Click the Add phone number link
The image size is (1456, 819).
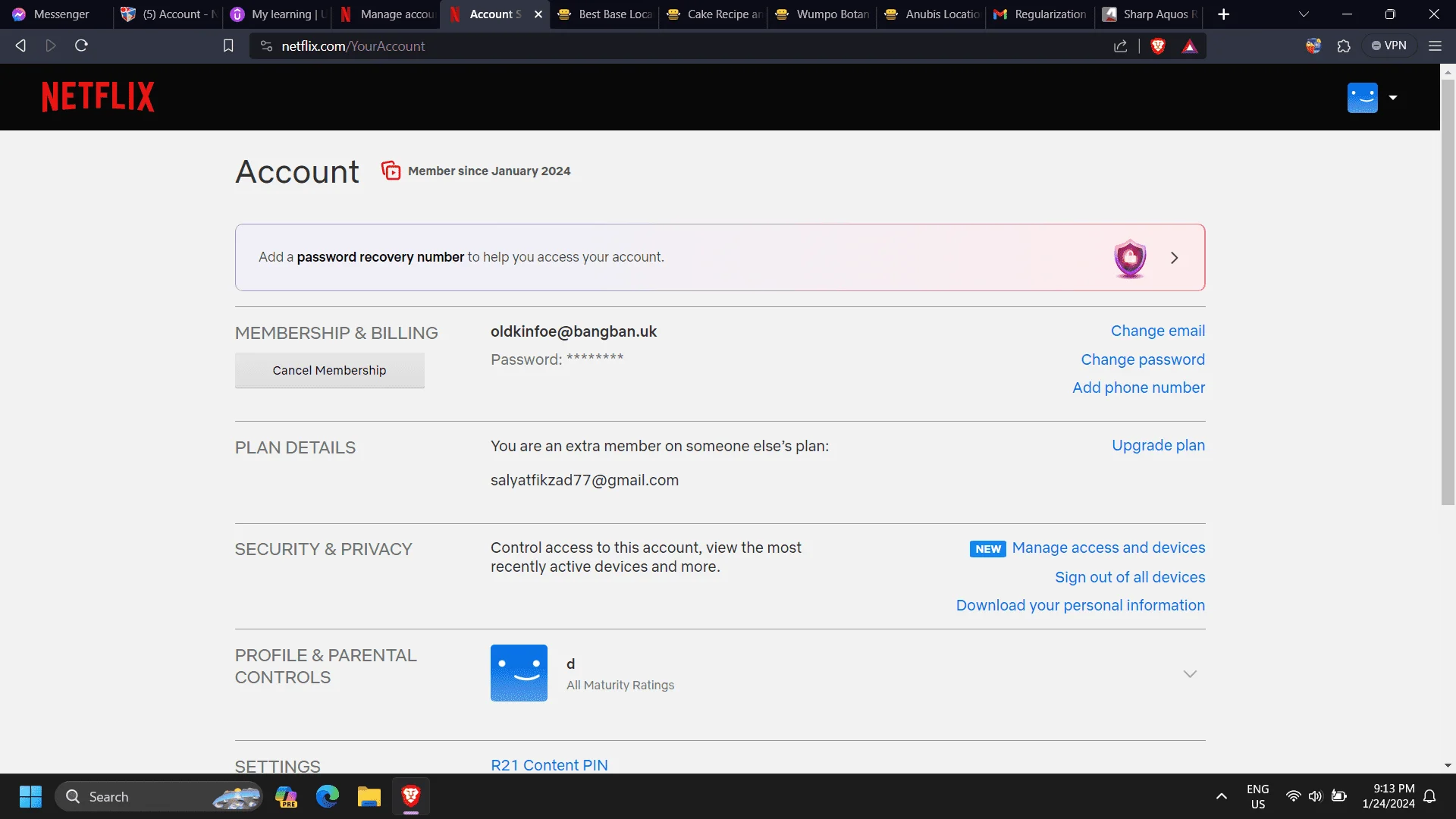[1138, 388]
